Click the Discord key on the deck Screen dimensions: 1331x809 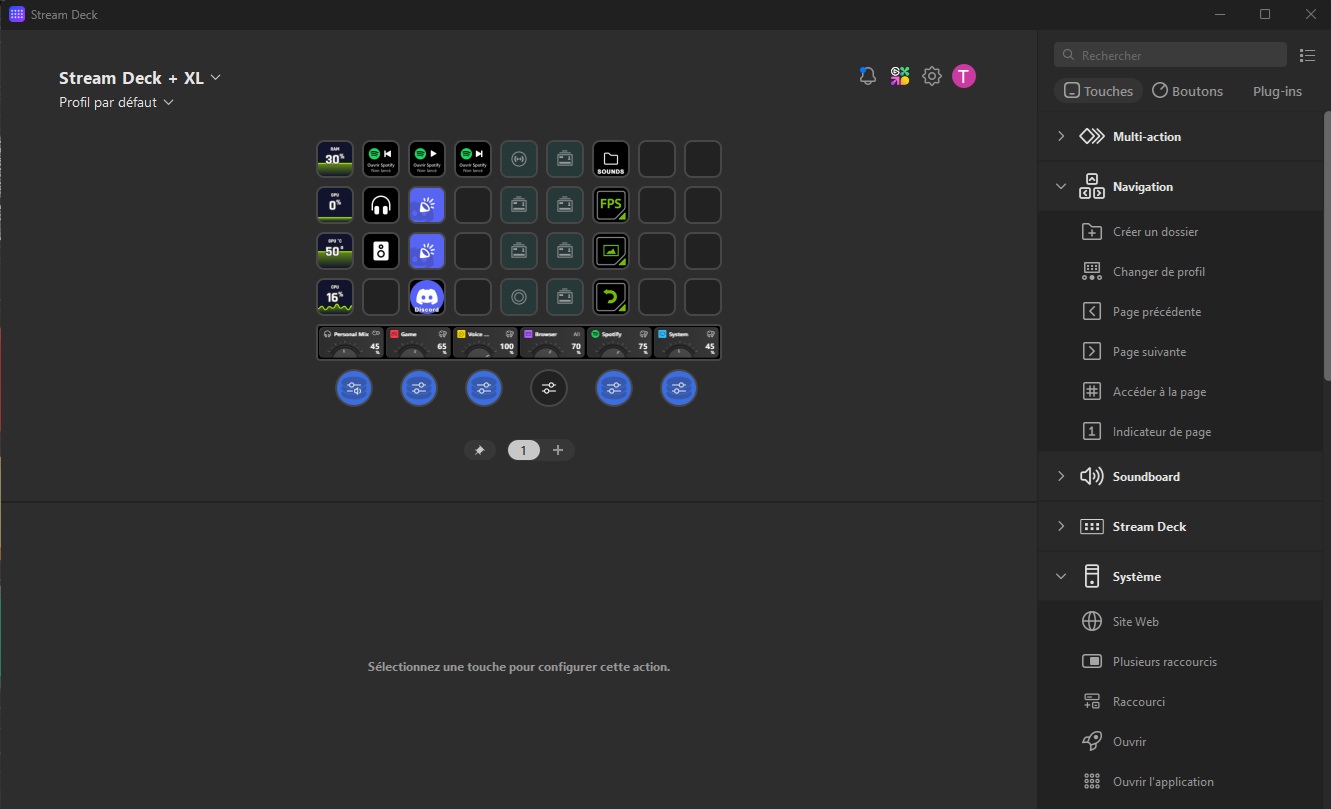pos(427,297)
